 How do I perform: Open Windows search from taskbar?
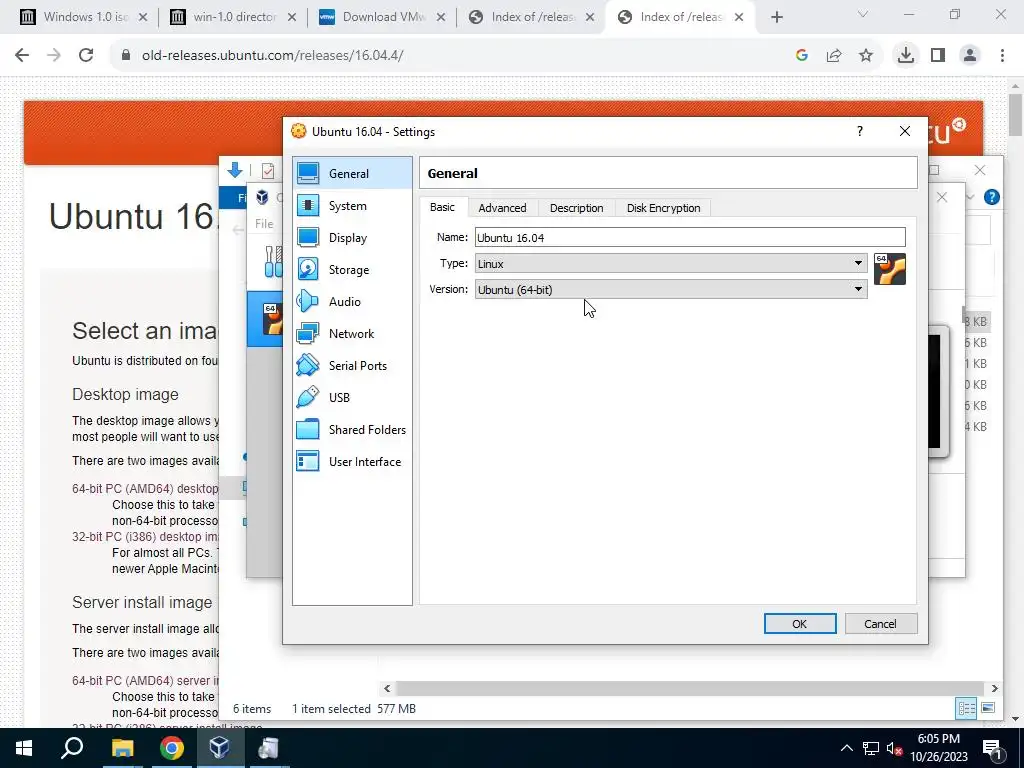72,748
